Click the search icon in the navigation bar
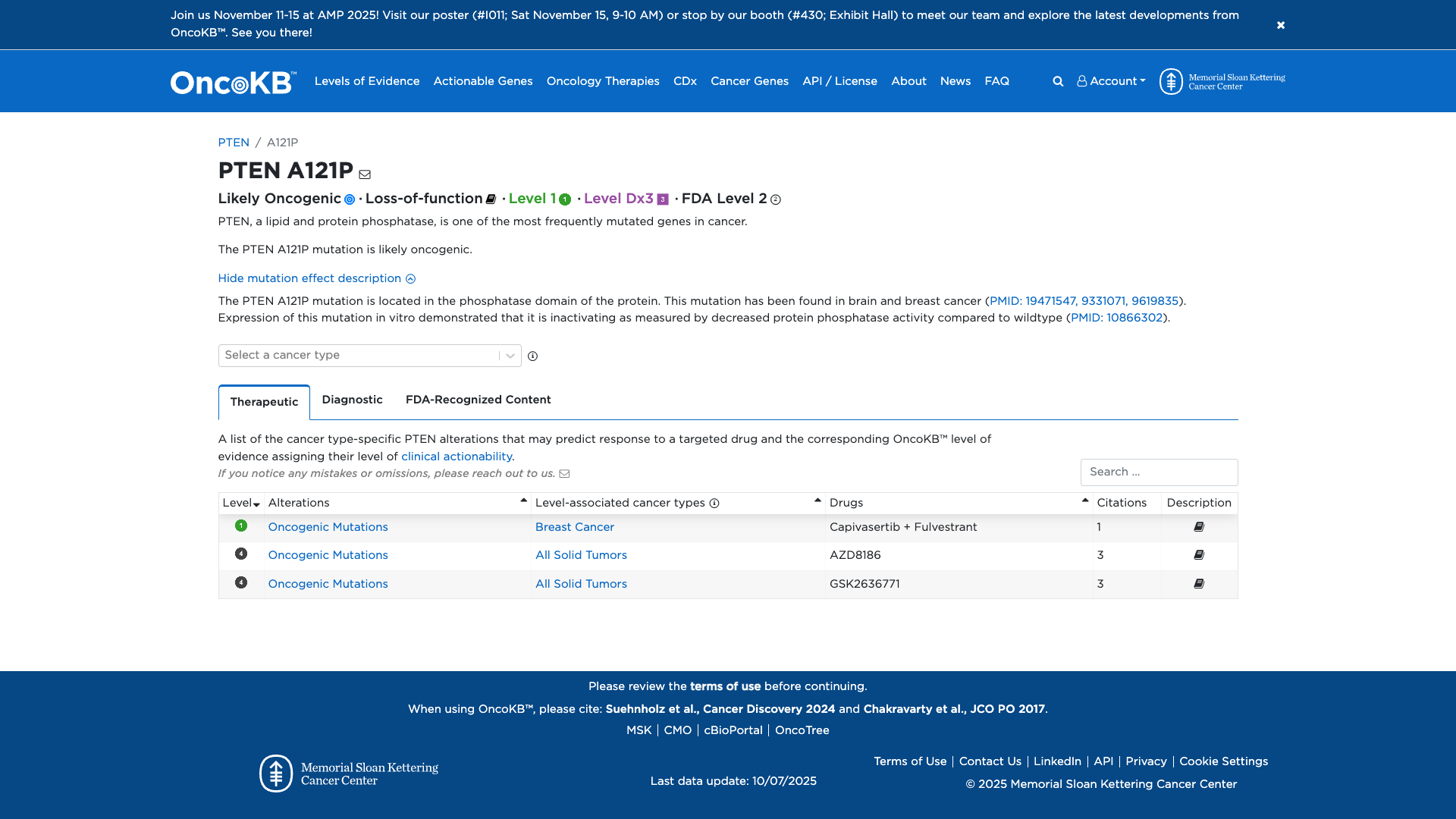The image size is (1456, 819). click(1058, 81)
